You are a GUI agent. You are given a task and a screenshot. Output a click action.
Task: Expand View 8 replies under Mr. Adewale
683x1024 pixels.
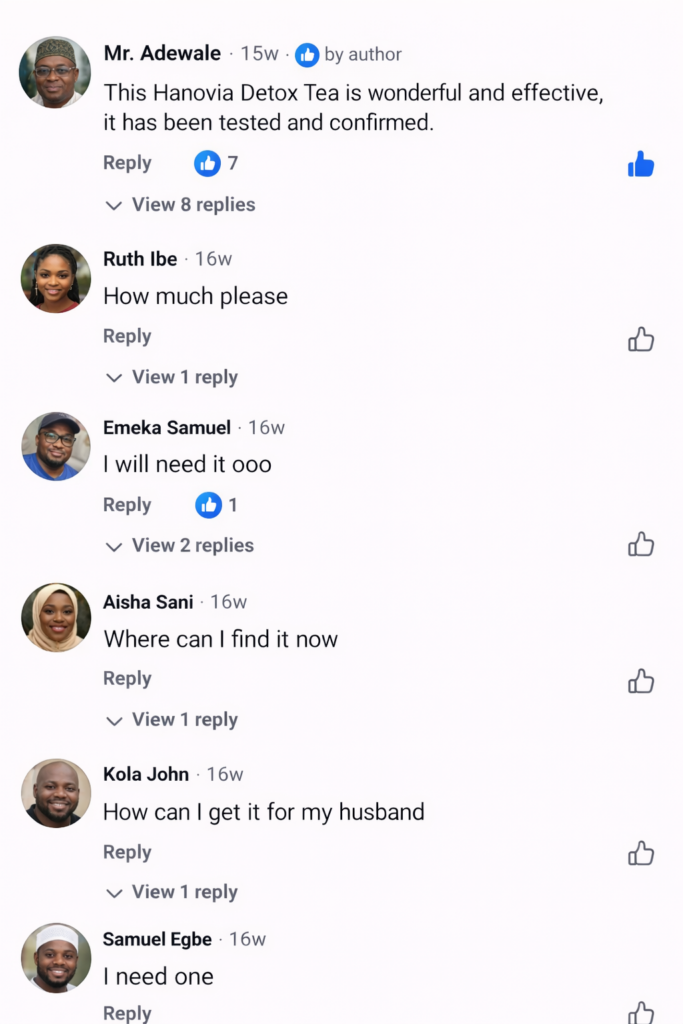(x=181, y=205)
